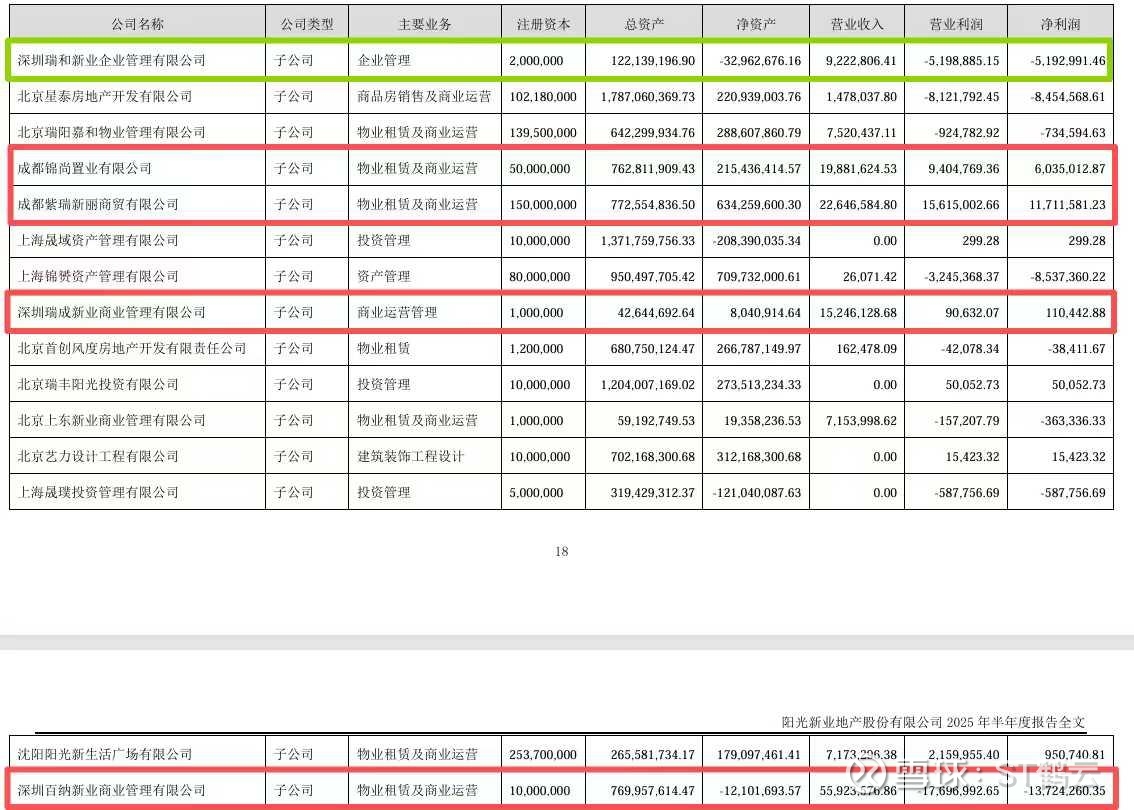Click the report header 阳光新业地产股份有限公司 2025 年半年度报告全文
Screen dimensions: 1134x810
tap(933, 722)
